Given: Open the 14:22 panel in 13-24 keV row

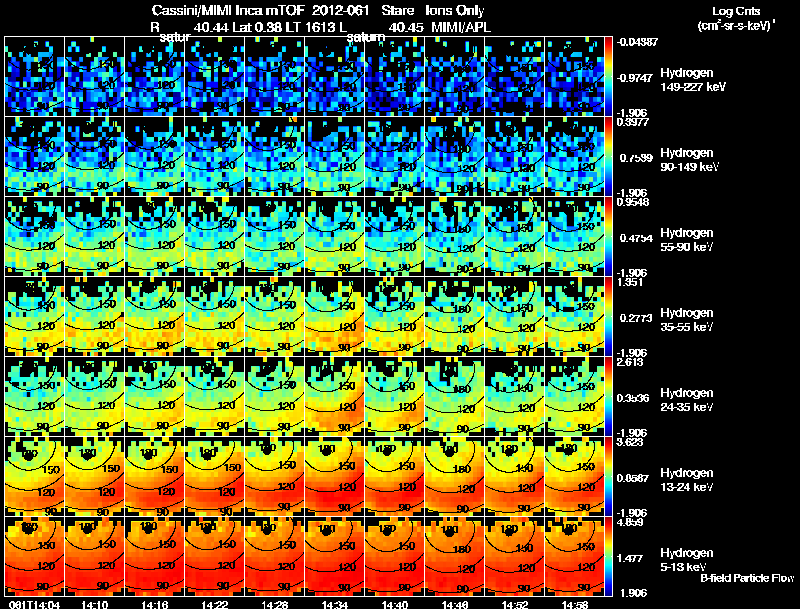Looking at the screenshot, I should pyautogui.click(x=215, y=476).
